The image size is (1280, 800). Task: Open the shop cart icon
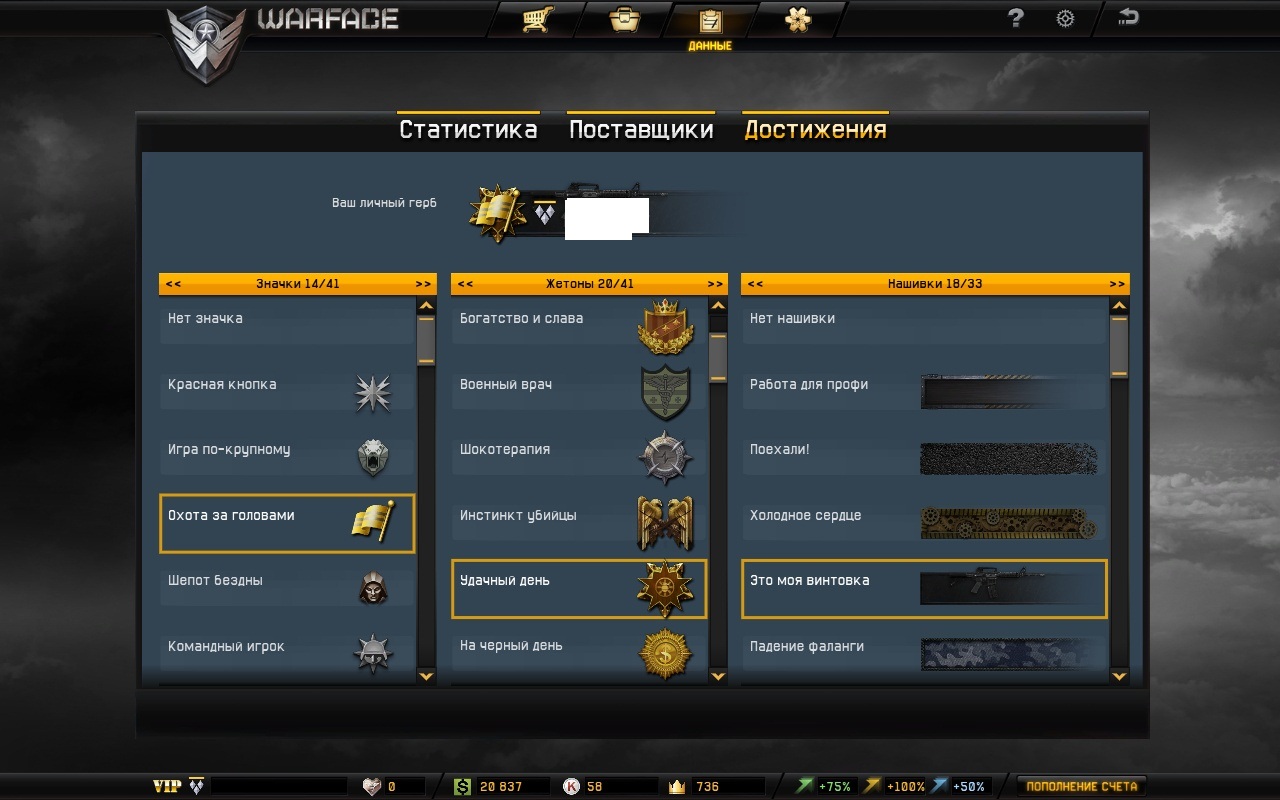point(538,19)
